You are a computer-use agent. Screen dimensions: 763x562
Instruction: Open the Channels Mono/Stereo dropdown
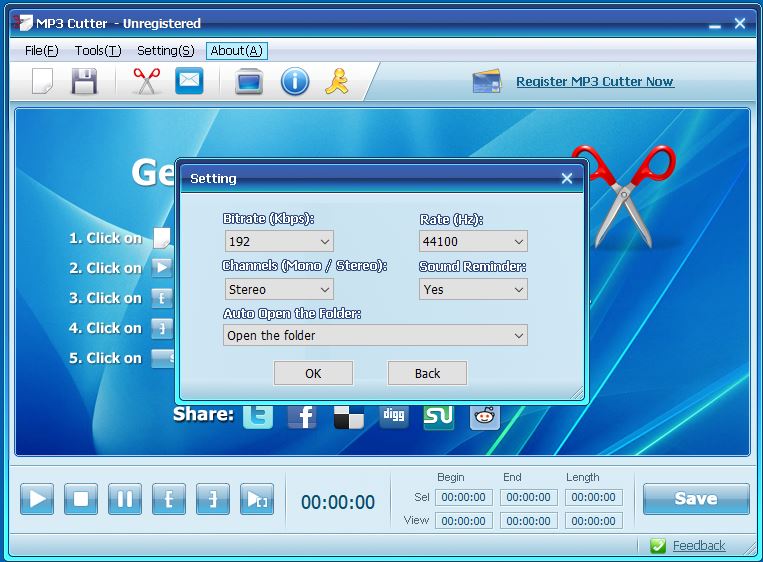279,290
